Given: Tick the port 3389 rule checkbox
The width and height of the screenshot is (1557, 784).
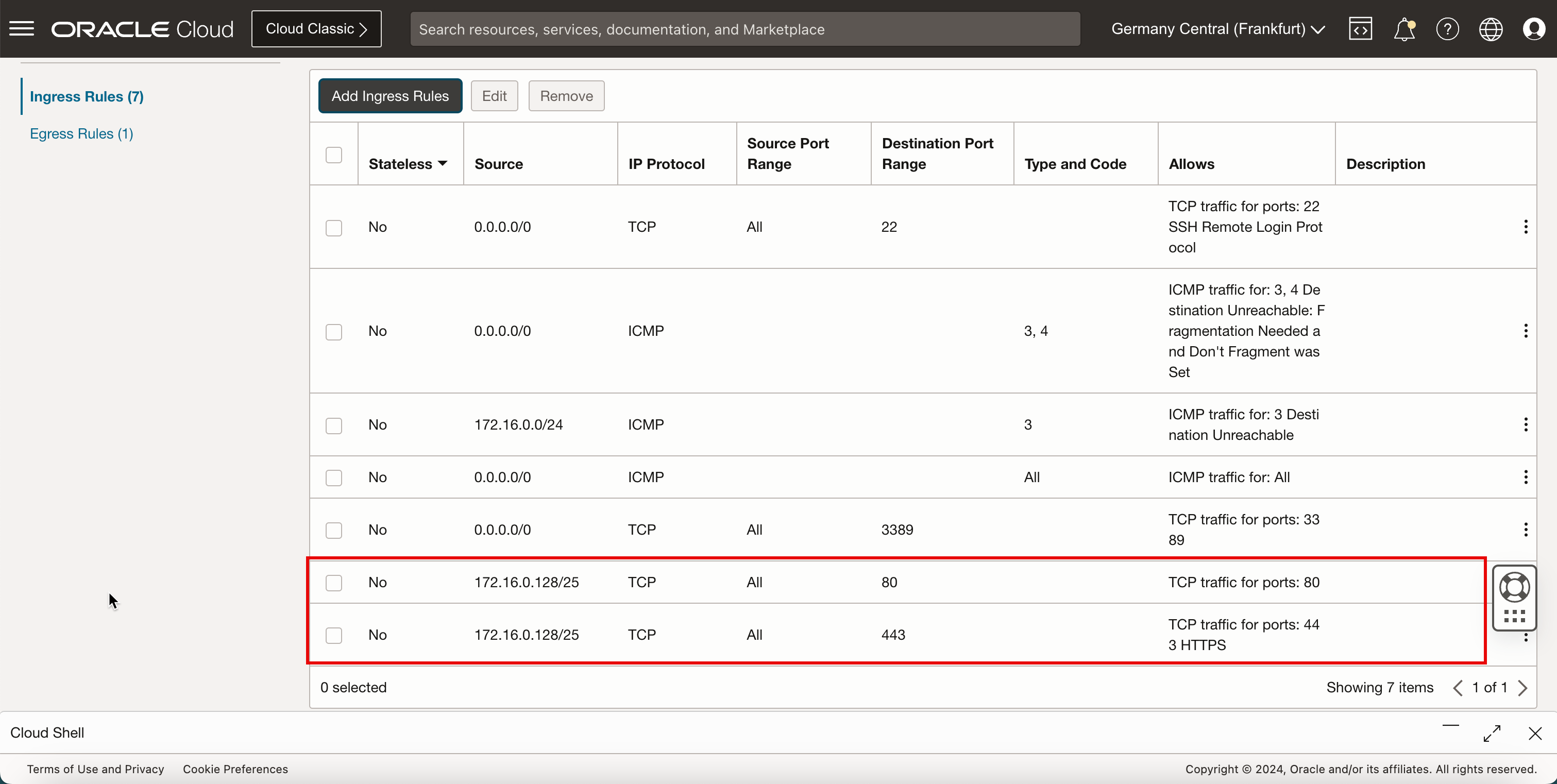Looking at the screenshot, I should [334, 530].
